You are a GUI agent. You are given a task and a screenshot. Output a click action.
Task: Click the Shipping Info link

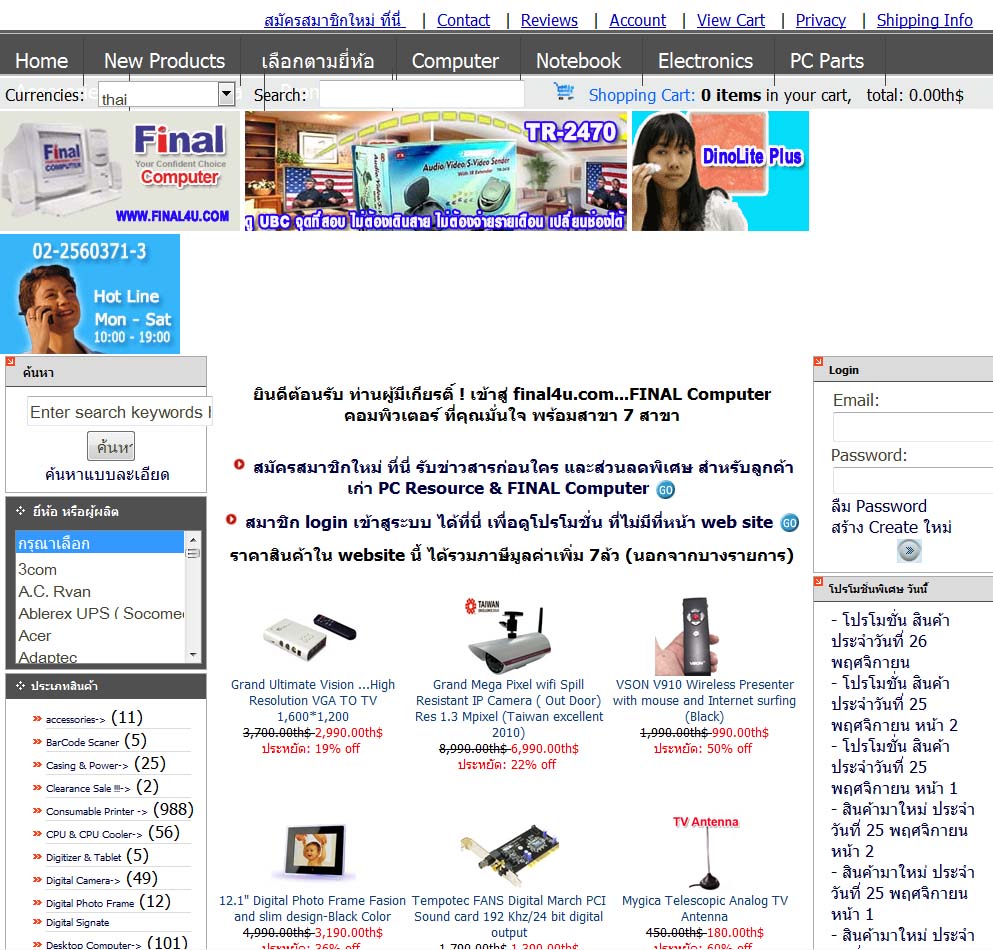tap(925, 20)
